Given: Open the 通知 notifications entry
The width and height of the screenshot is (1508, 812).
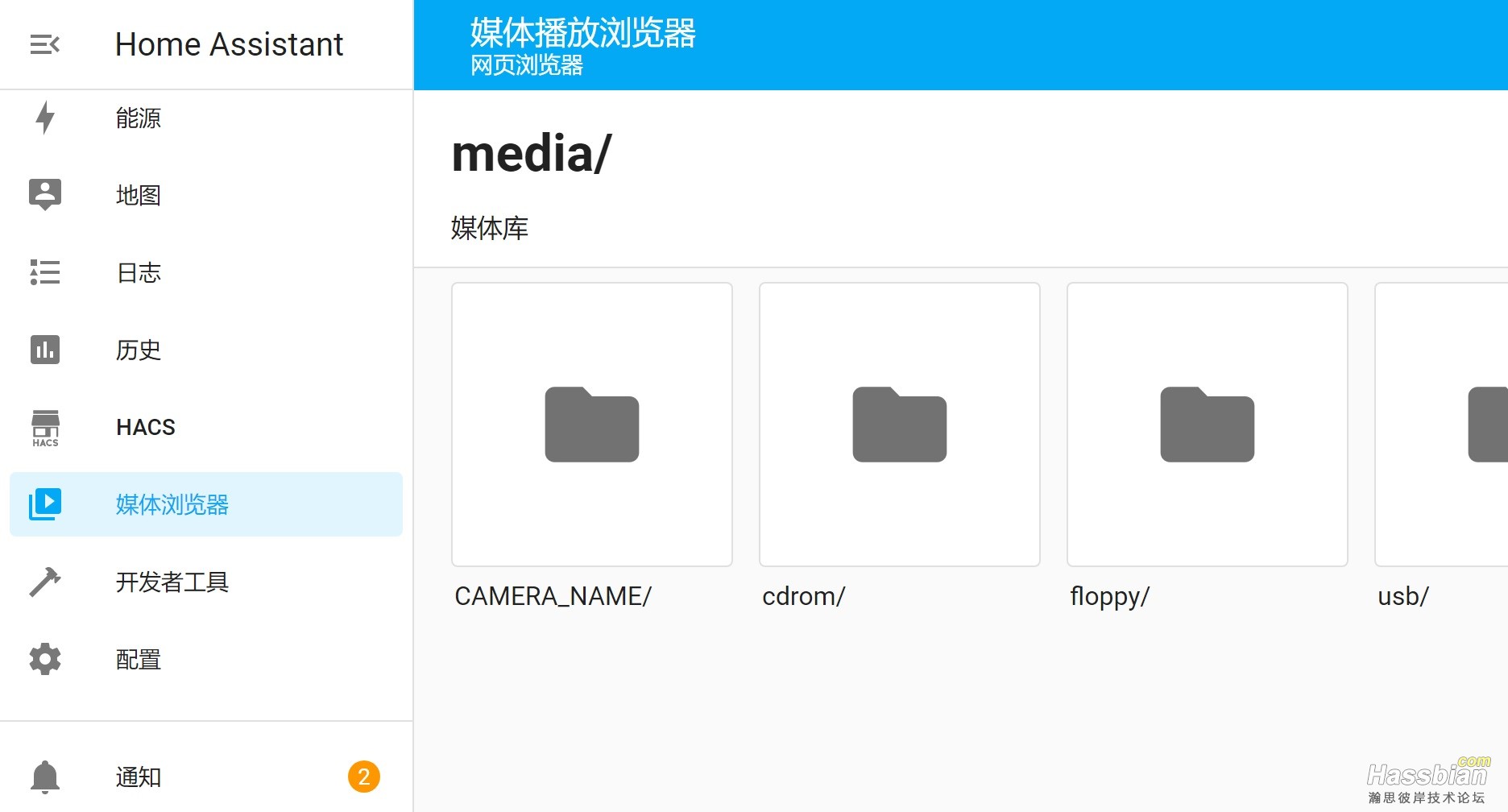Looking at the screenshot, I should tap(206, 777).
